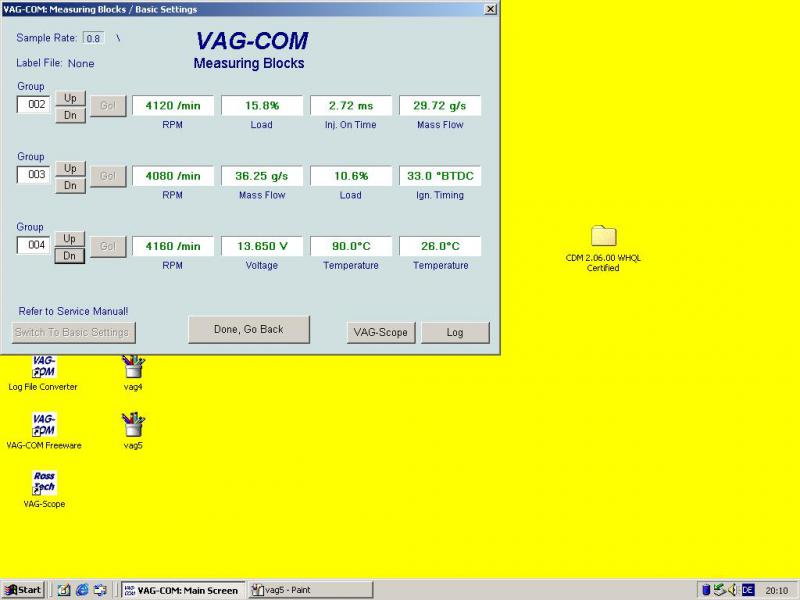800x600 pixels.
Task: Decrease Group 004 using its Dn button
Action: [68, 256]
